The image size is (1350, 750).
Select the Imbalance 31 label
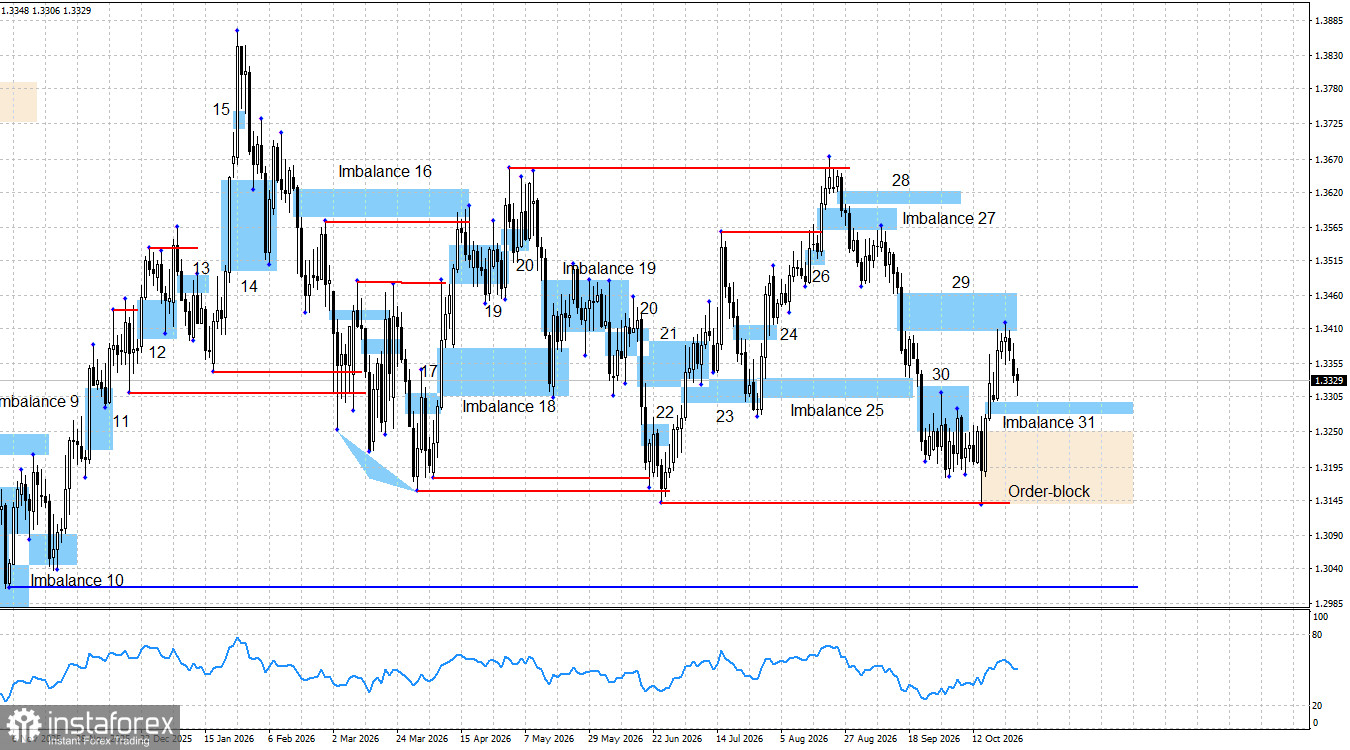(x=1049, y=422)
